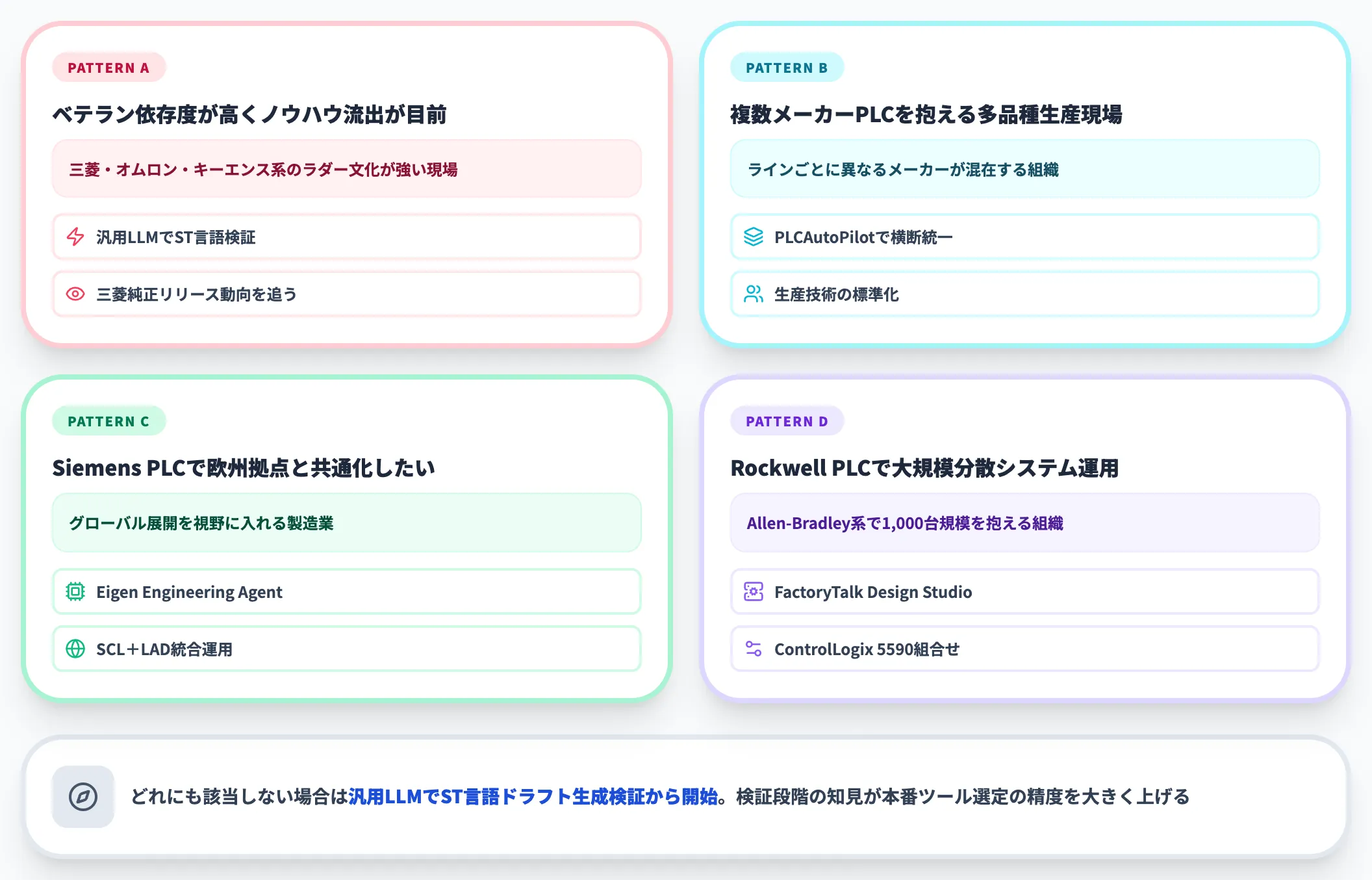The width and height of the screenshot is (1372, 880).
Task: Click the eye icon beside 三菱純正リリース動向を追う
Action: coord(75,294)
